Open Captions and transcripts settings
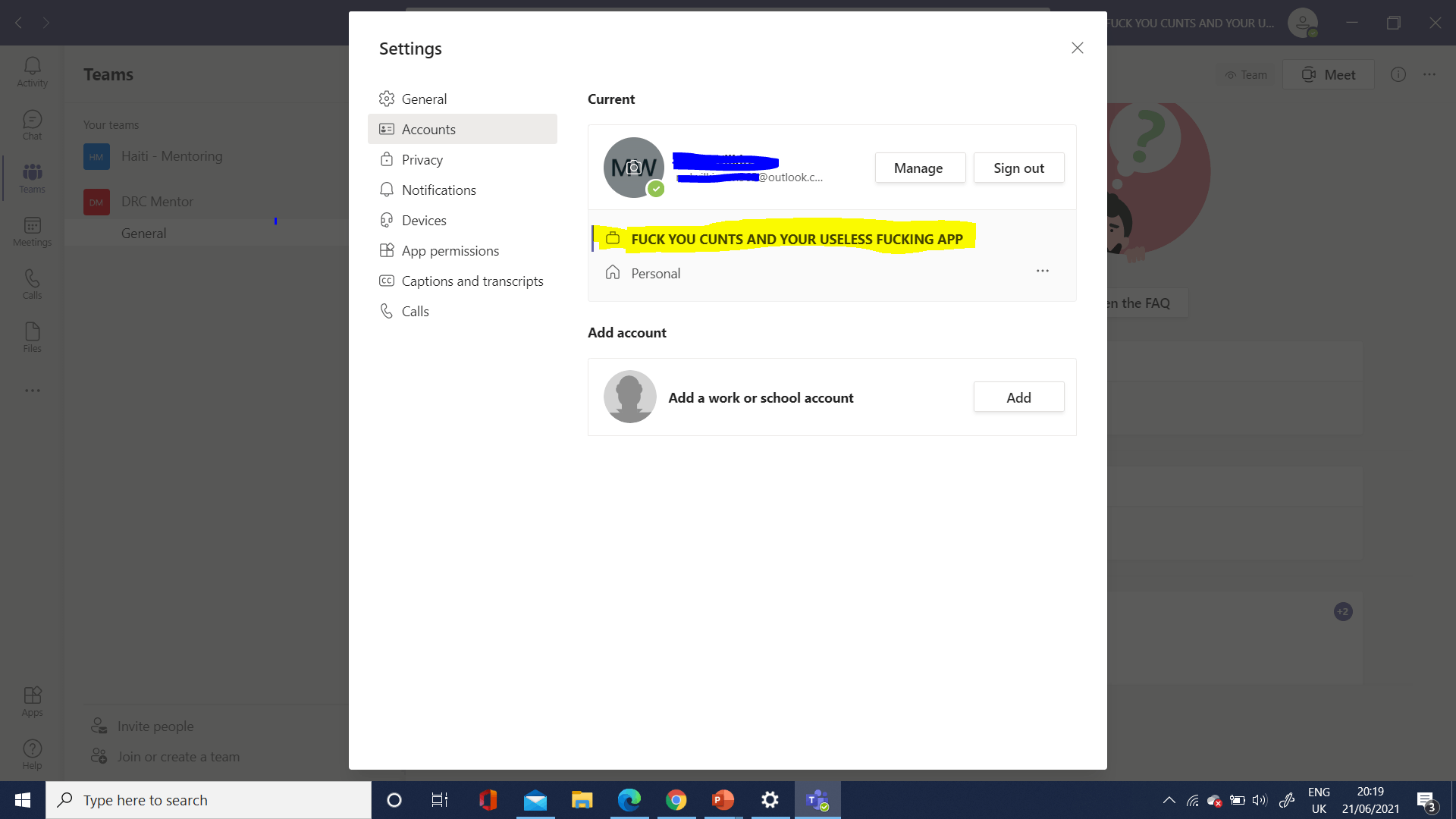 tap(463, 281)
